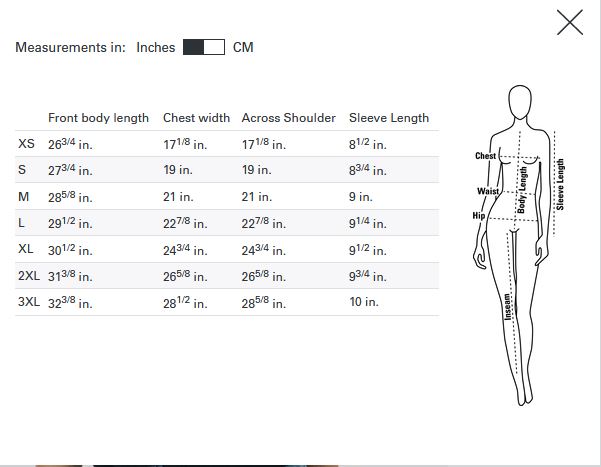The height and width of the screenshot is (467, 601).
Task: Select the XS size row
Action: coord(227,144)
